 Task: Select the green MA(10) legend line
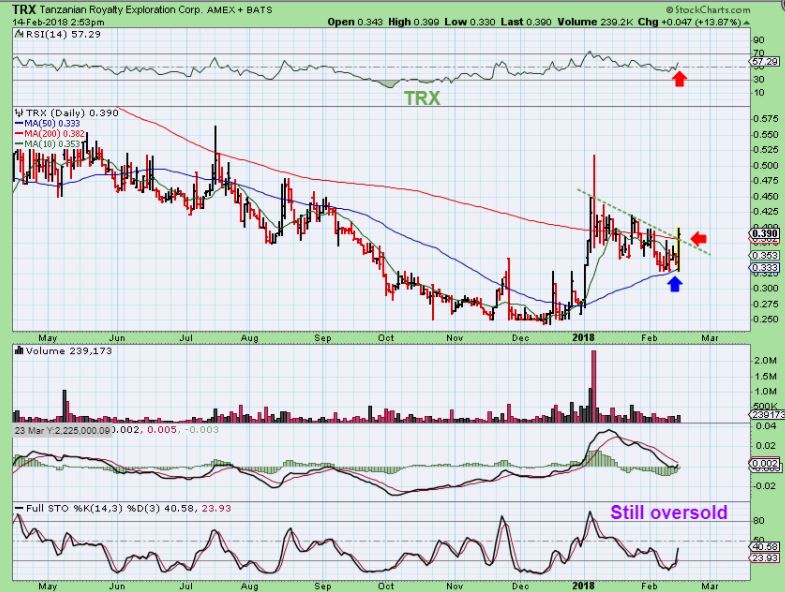[x=20, y=144]
